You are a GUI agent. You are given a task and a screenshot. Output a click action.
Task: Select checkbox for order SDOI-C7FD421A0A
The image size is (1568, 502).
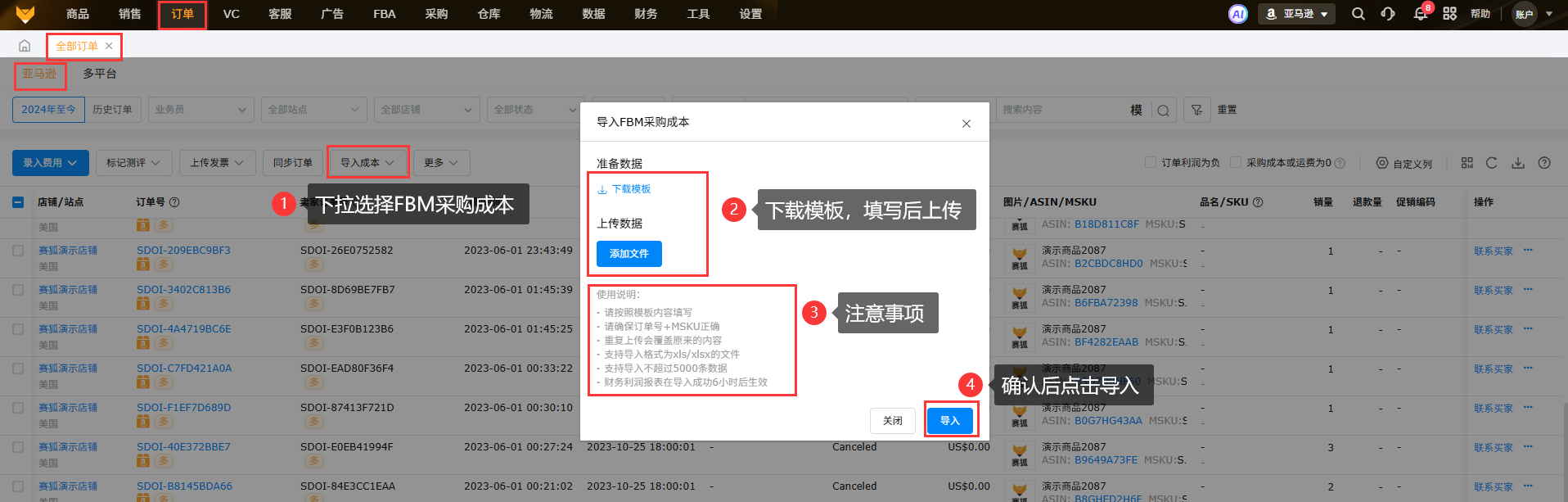click(x=18, y=369)
